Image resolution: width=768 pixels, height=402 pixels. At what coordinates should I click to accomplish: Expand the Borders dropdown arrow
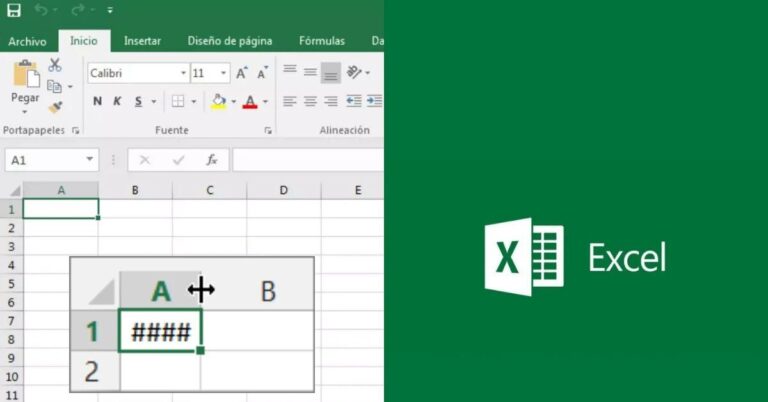[193, 102]
